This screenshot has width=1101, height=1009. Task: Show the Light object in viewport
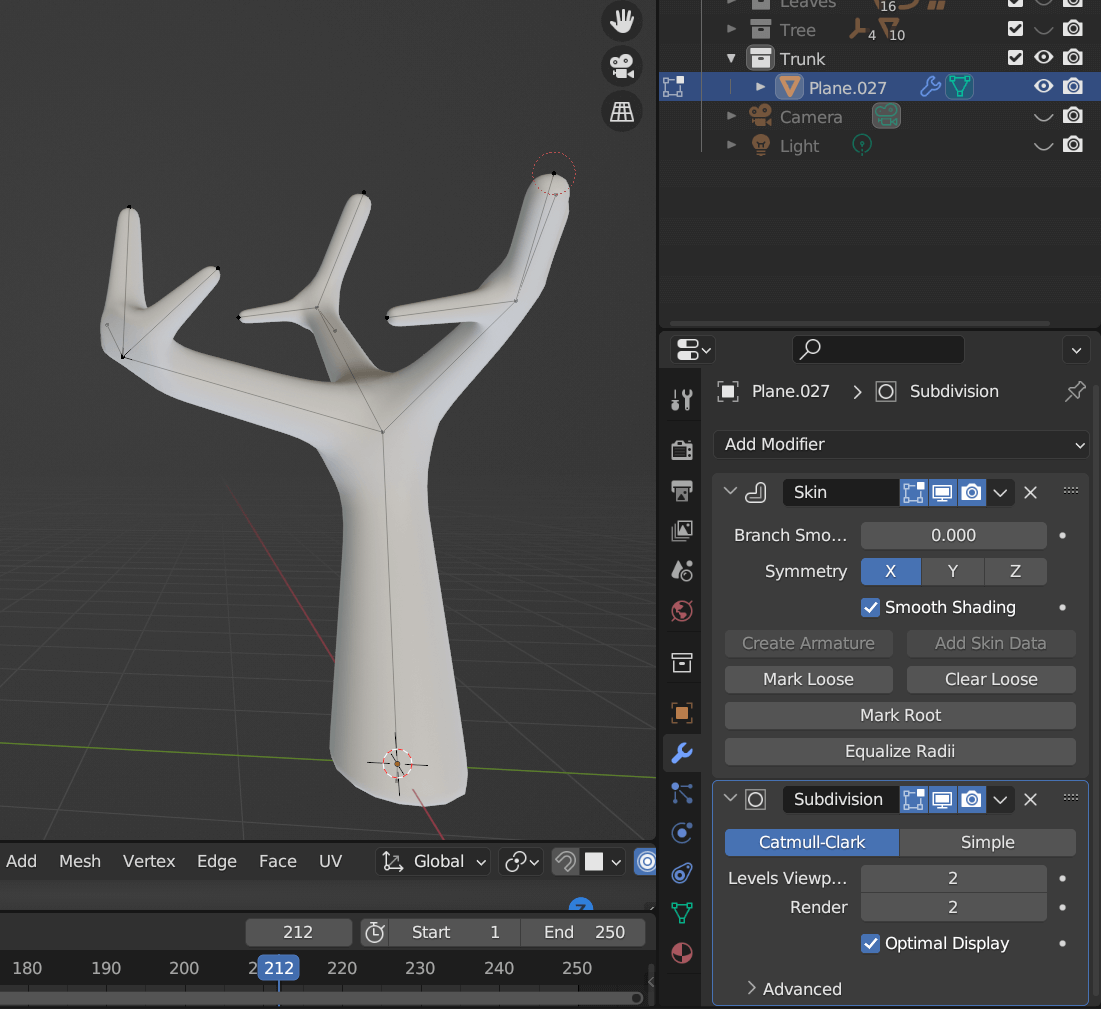coord(1043,145)
